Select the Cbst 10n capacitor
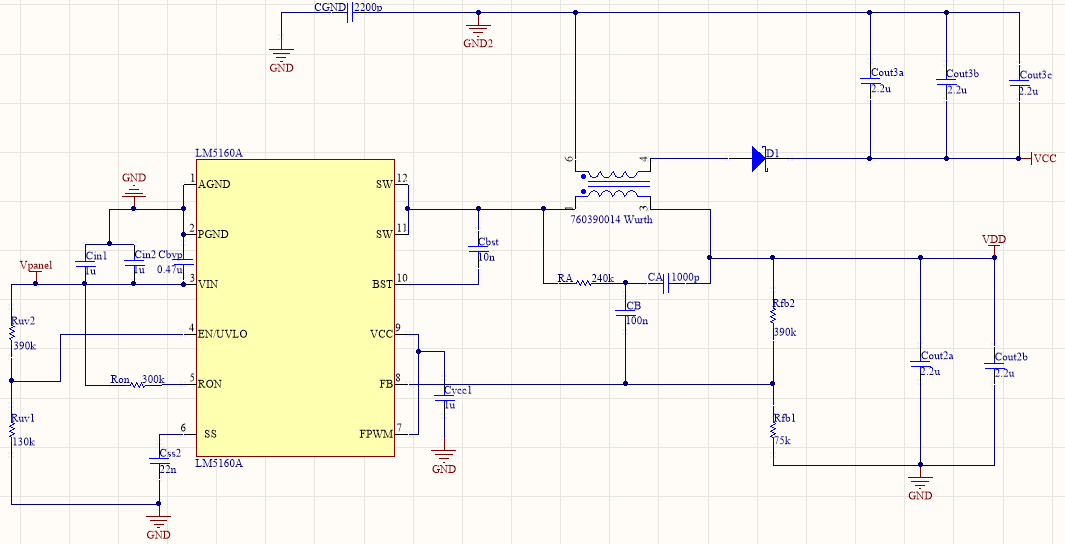Image resolution: width=1065 pixels, height=544 pixels. point(478,251)
